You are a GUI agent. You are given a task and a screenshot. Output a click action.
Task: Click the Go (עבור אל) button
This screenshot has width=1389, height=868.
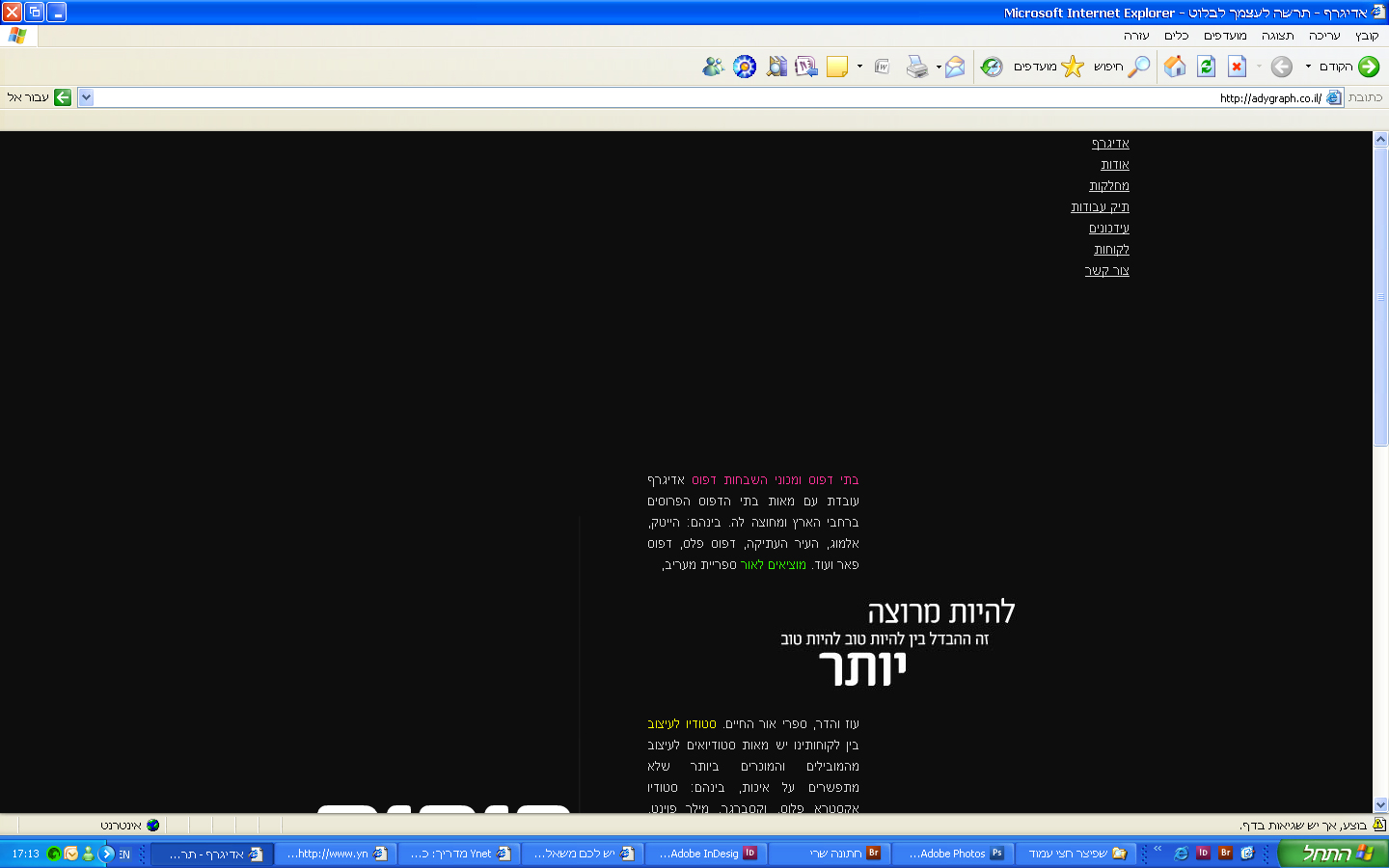click(39, 97)
